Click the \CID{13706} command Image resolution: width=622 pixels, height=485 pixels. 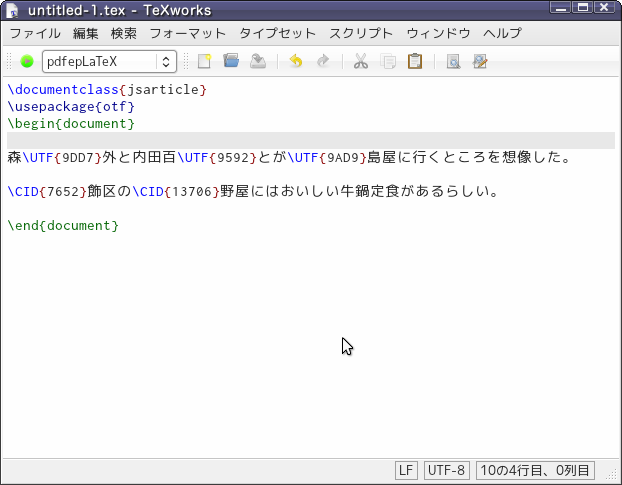click(x=176, y=192)
